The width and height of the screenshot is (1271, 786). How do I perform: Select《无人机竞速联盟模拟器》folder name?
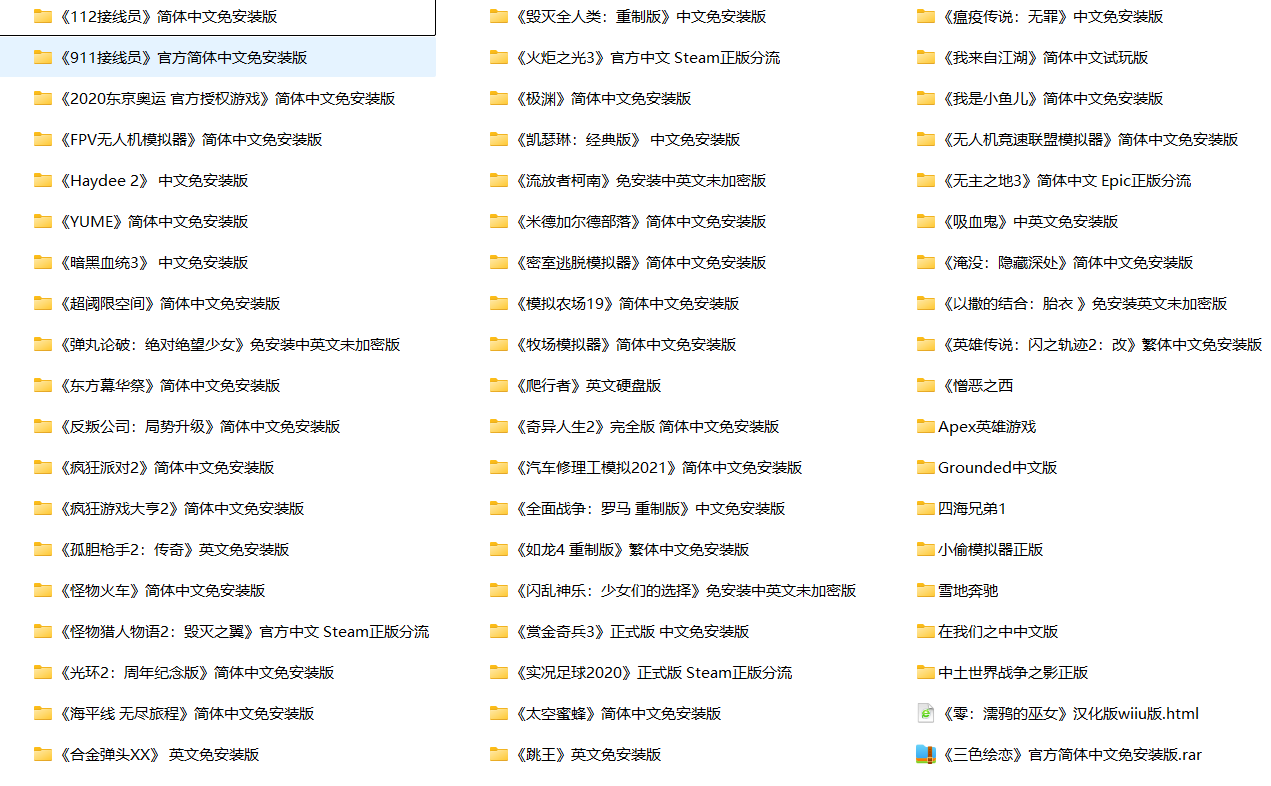1090,139
